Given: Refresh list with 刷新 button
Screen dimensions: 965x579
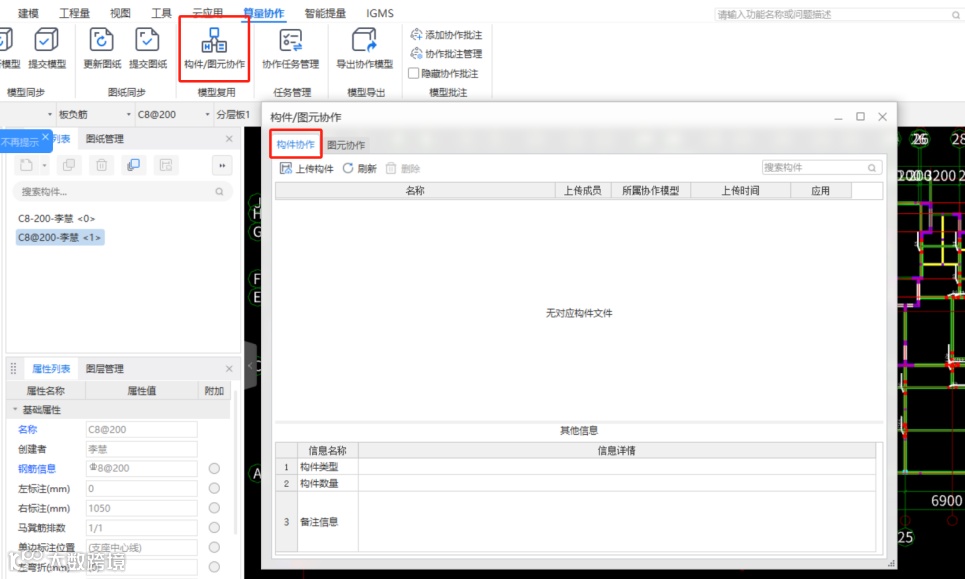Looking at the screenshot, I should point(359,169).
